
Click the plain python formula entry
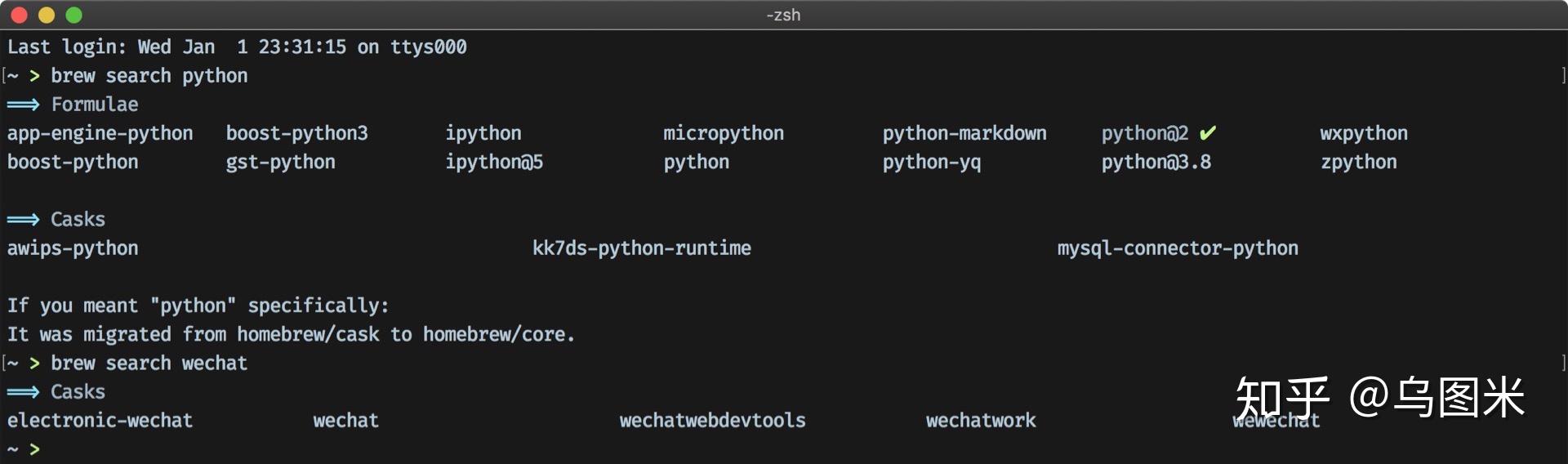696,163
